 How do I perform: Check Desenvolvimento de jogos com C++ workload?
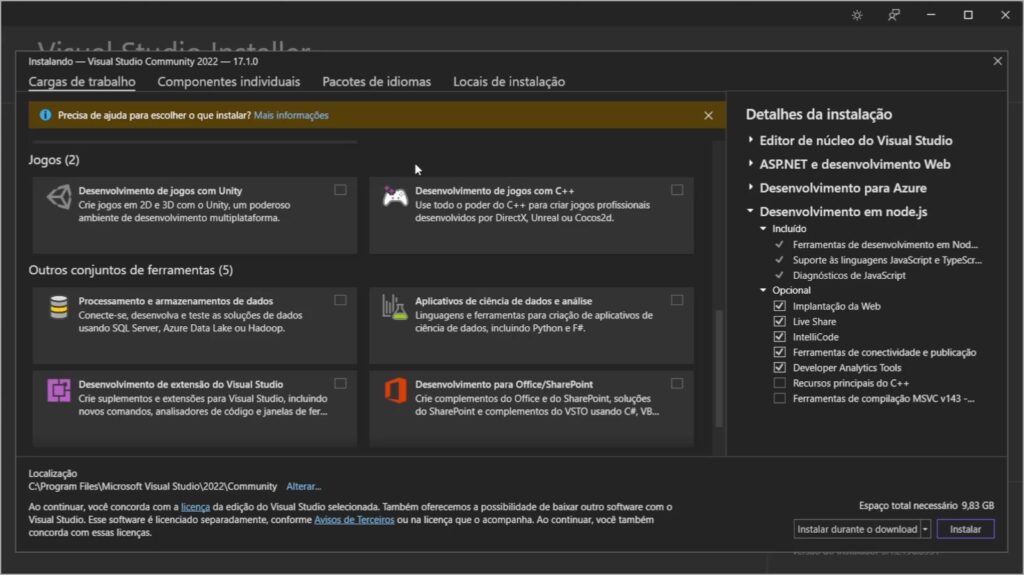(x=677, y=190)
